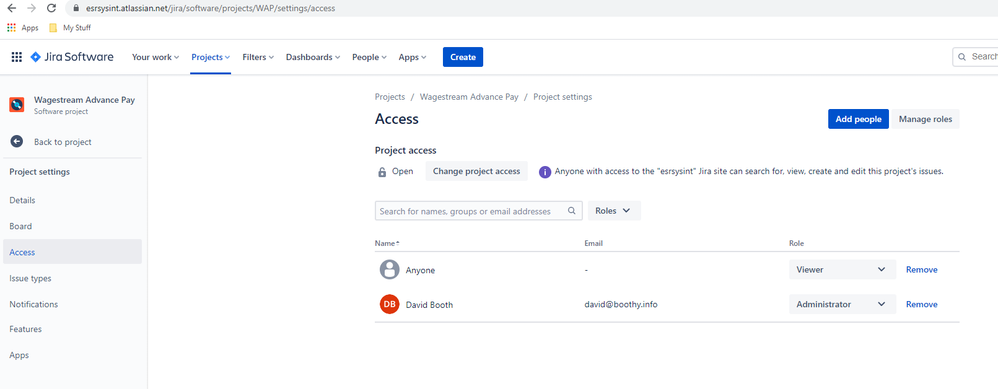Viewport: 998px width, 389px height.
Task: Select Access in the settings sidebar
Action: (x=73, y=252)
